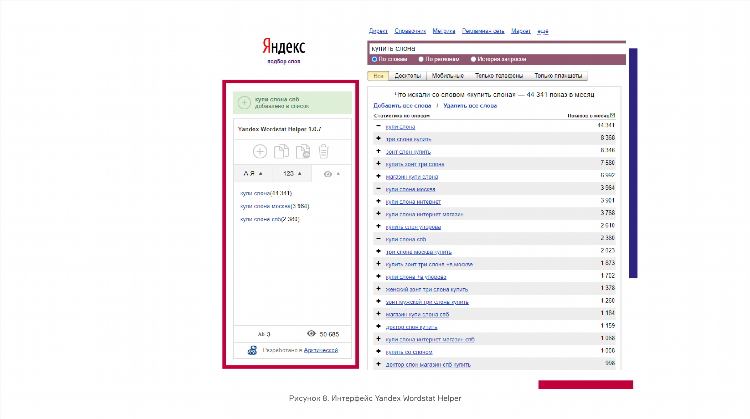Click minus icon next to 'купи слона москва' in results

[x=378, y=189]
